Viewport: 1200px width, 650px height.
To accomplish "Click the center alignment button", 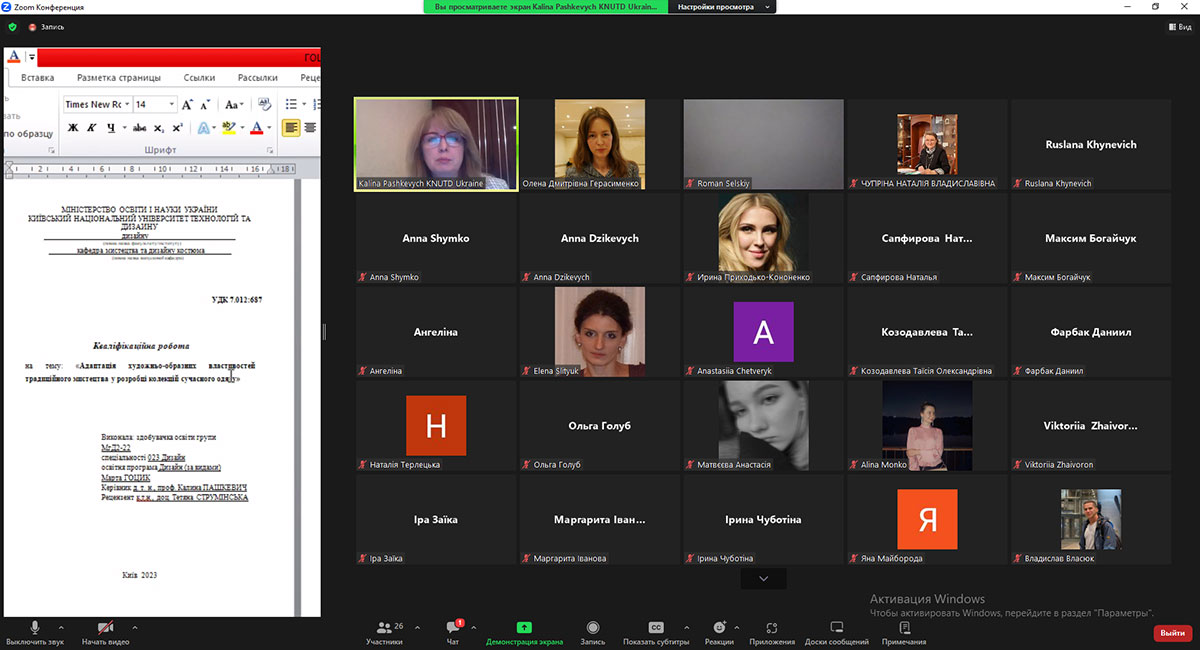I will (311, 128).
